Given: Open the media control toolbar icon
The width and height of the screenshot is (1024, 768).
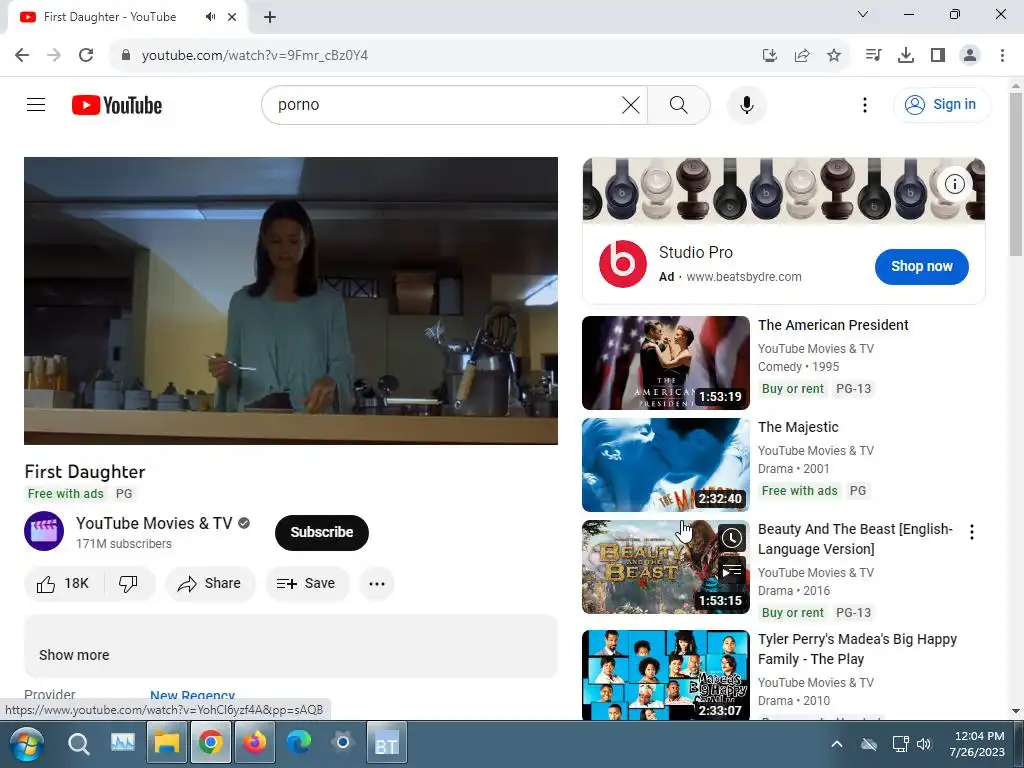Looking at the screenshot, I should coord(873,56).
